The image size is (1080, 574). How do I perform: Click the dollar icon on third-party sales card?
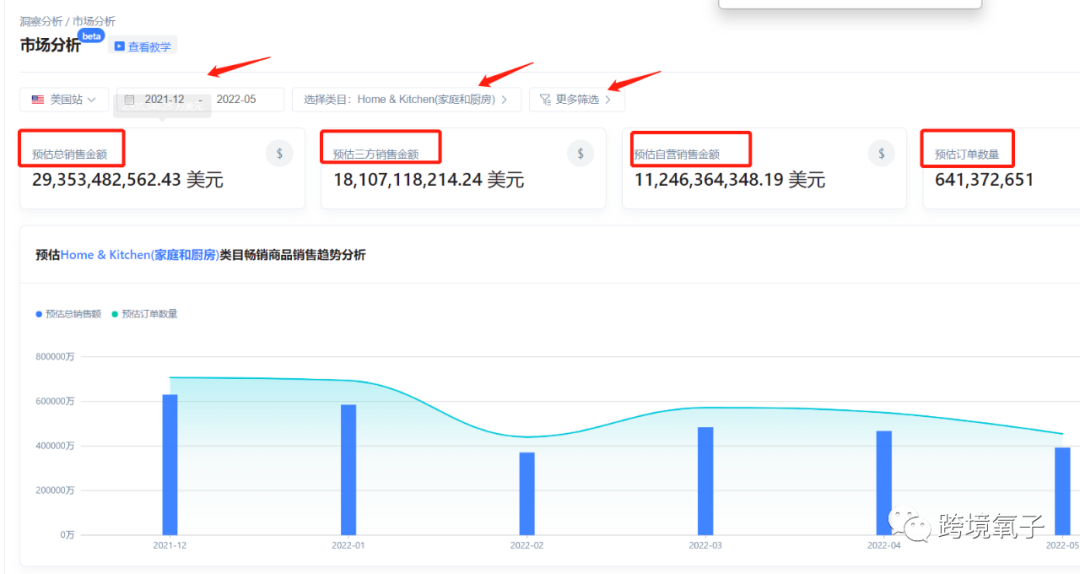[x=580, y=154]
